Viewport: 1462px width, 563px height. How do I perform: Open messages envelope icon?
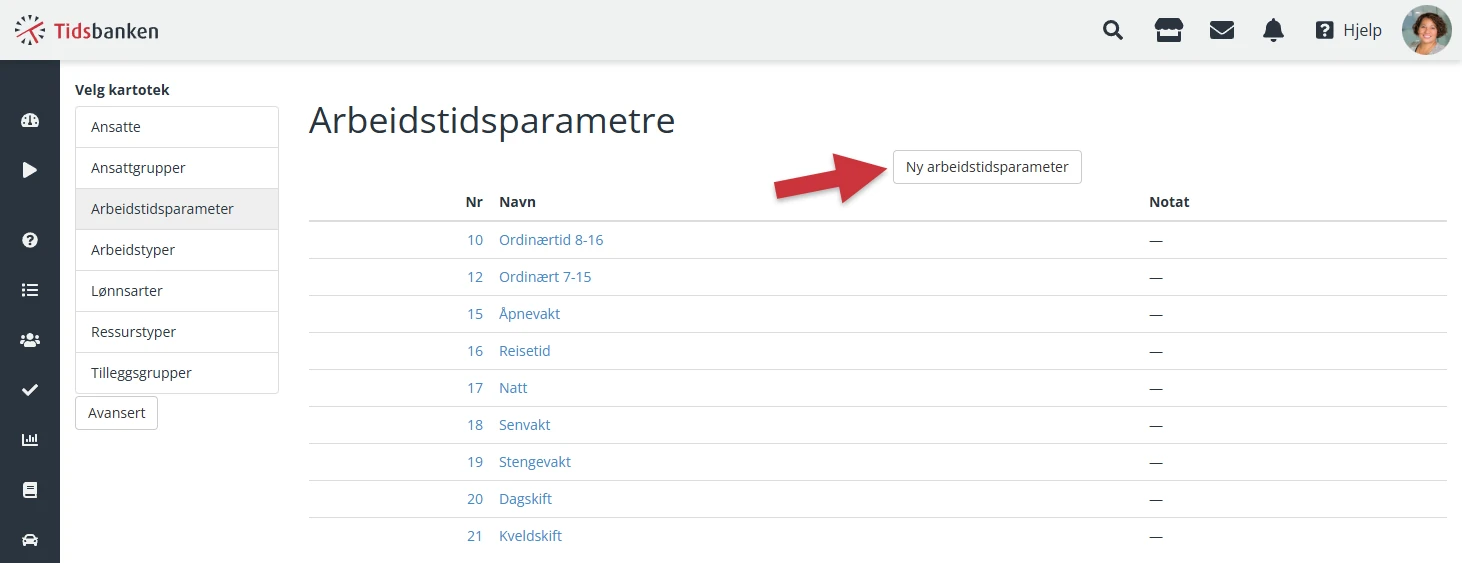(x=1221, y=30)
